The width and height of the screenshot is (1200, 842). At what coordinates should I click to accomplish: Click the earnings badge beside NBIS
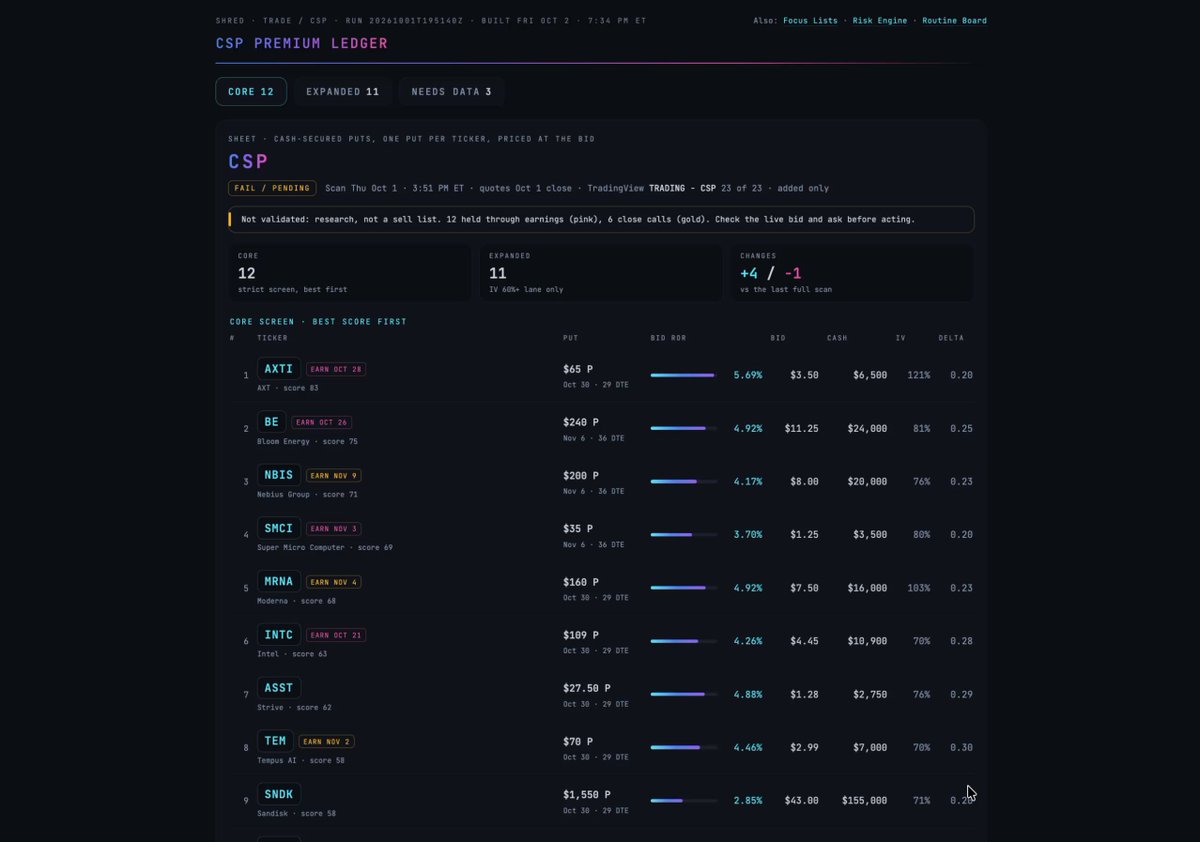tap(336, 476)
